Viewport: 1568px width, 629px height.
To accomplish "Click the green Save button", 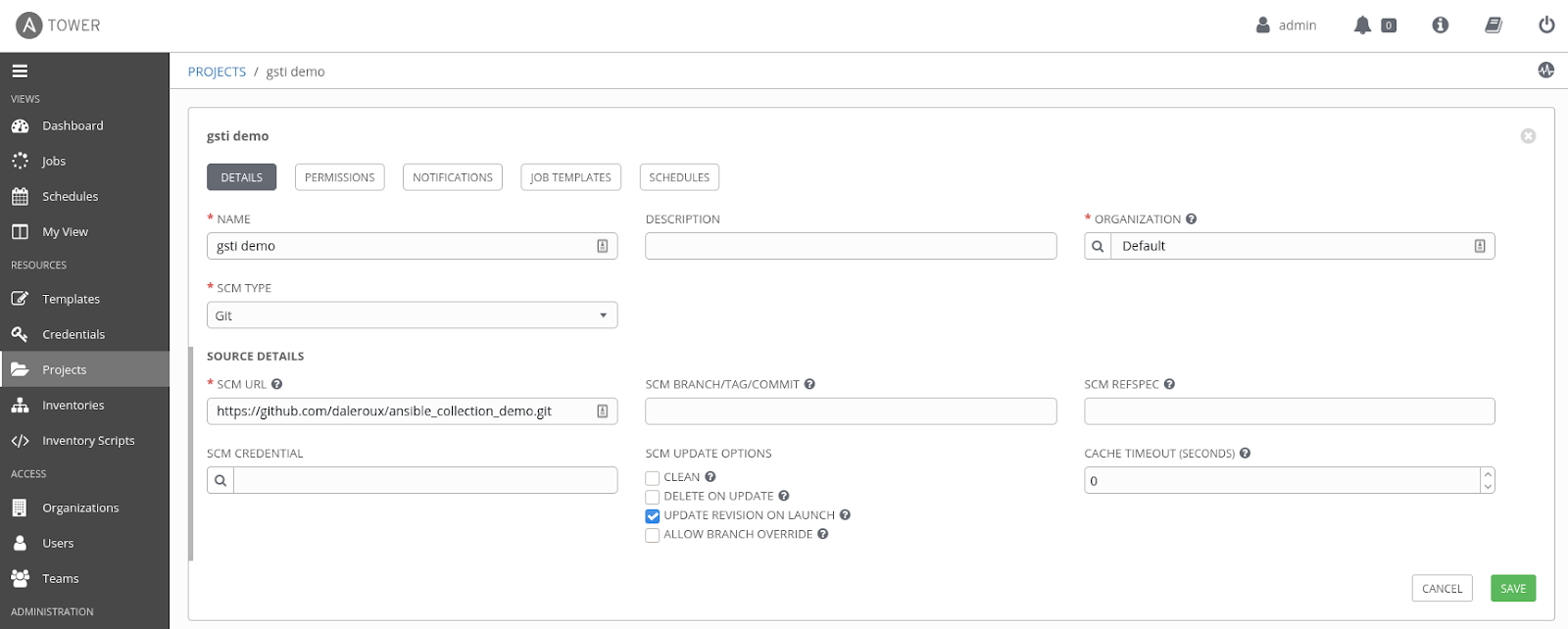I will pos(1512,588).
